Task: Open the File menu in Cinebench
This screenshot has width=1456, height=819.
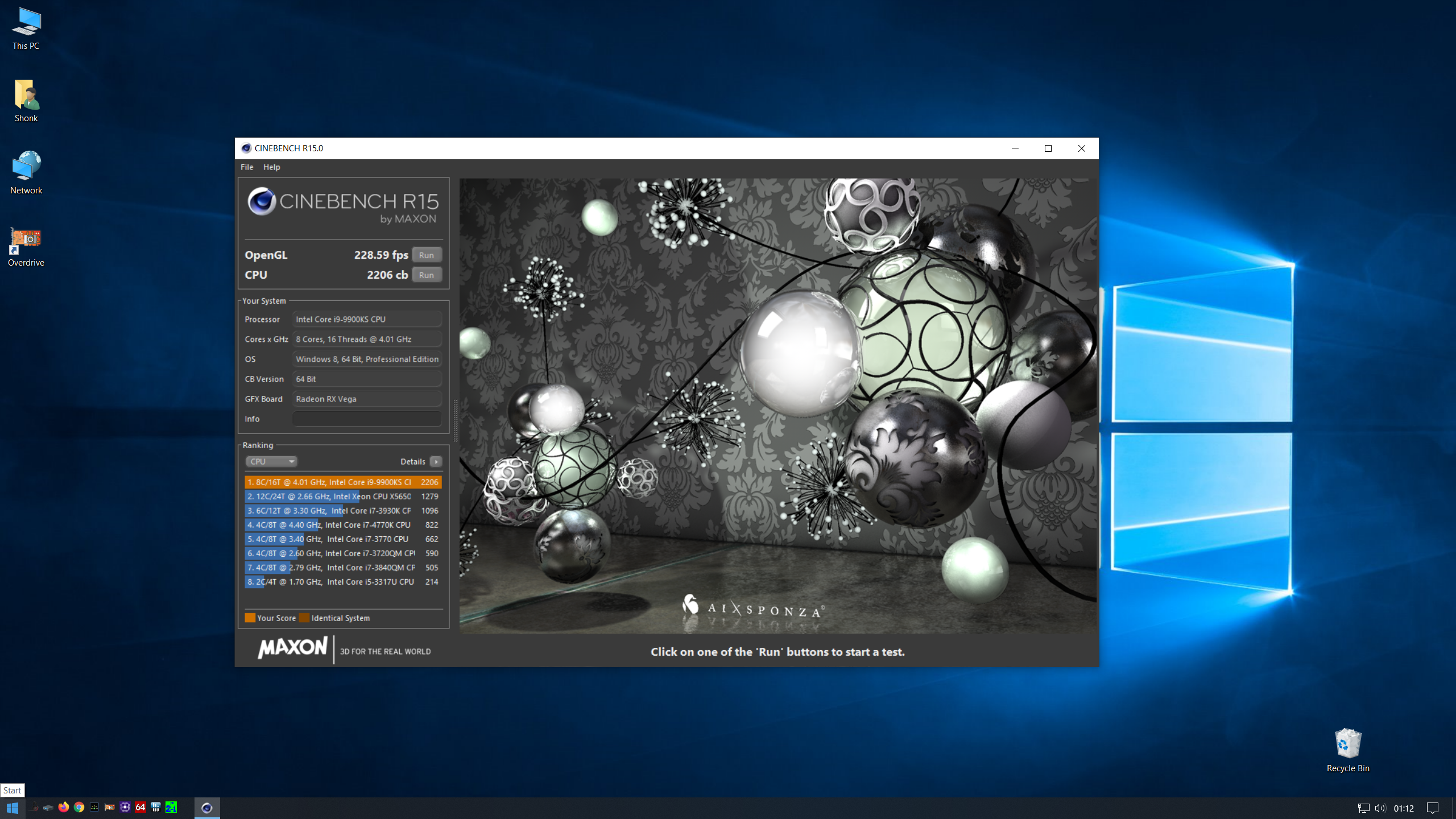Action: [x=247, y=167]
